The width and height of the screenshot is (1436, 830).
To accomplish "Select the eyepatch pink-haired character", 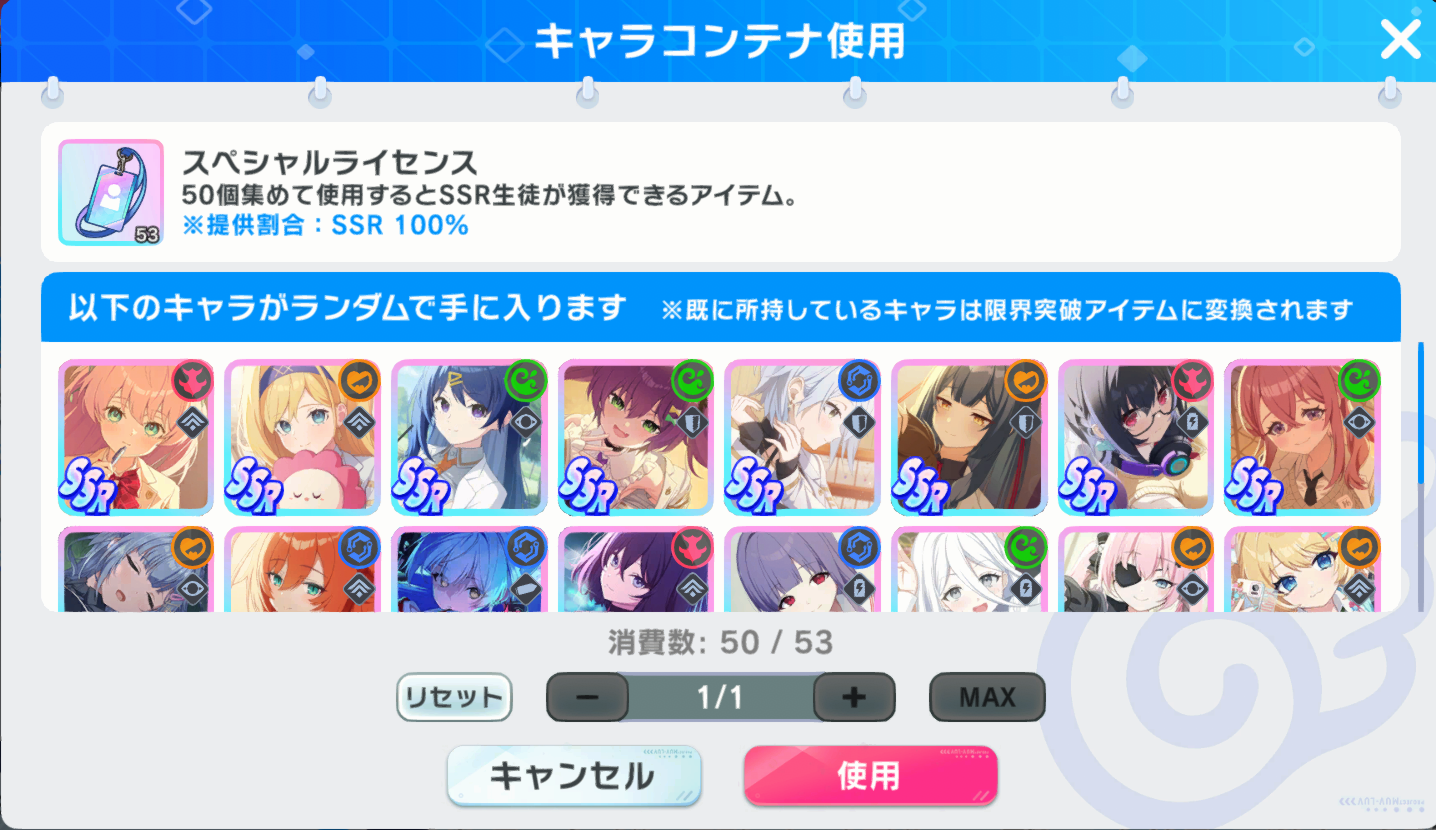I will 1135,569.
